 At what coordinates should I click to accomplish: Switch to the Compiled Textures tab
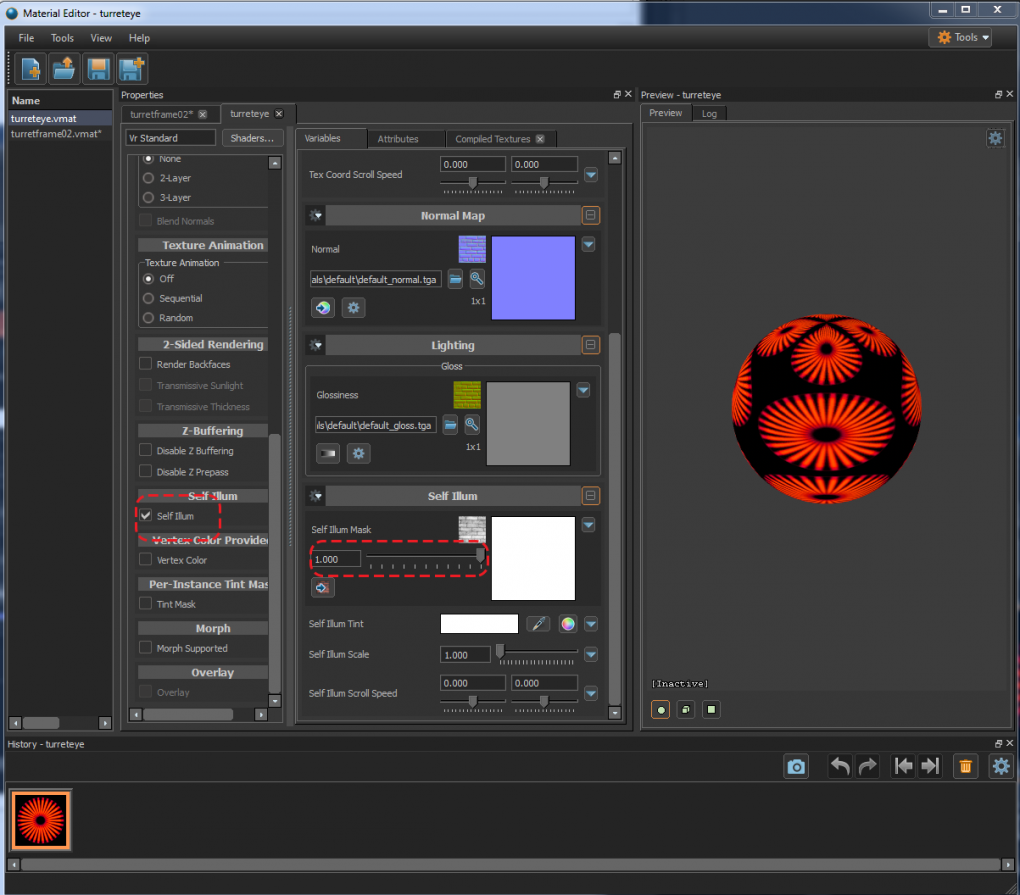pyautogui.click(x=493, y=138)
